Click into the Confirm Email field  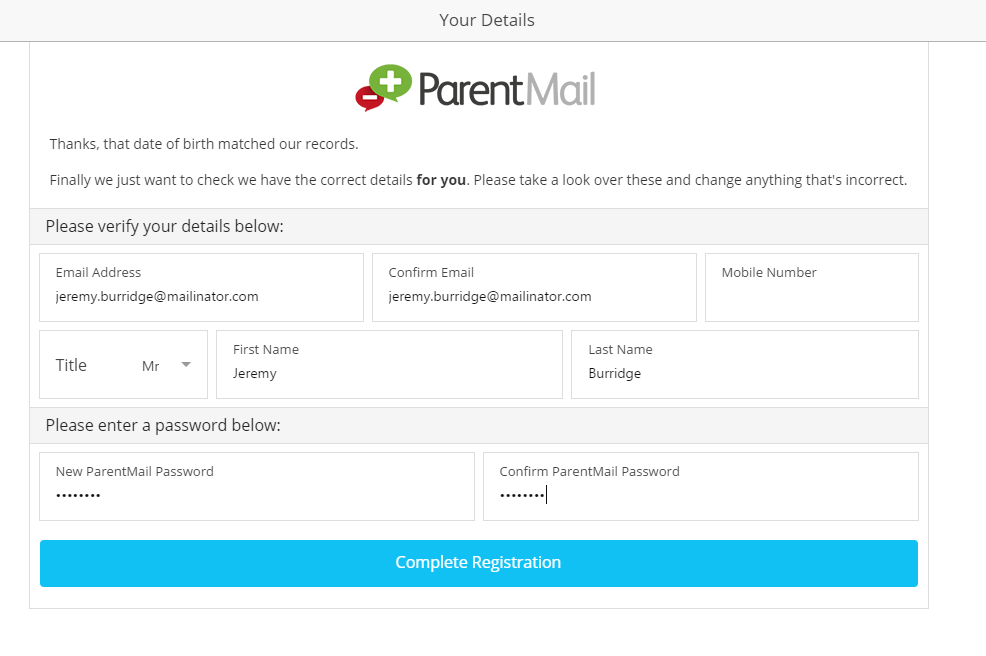point(534,296)
